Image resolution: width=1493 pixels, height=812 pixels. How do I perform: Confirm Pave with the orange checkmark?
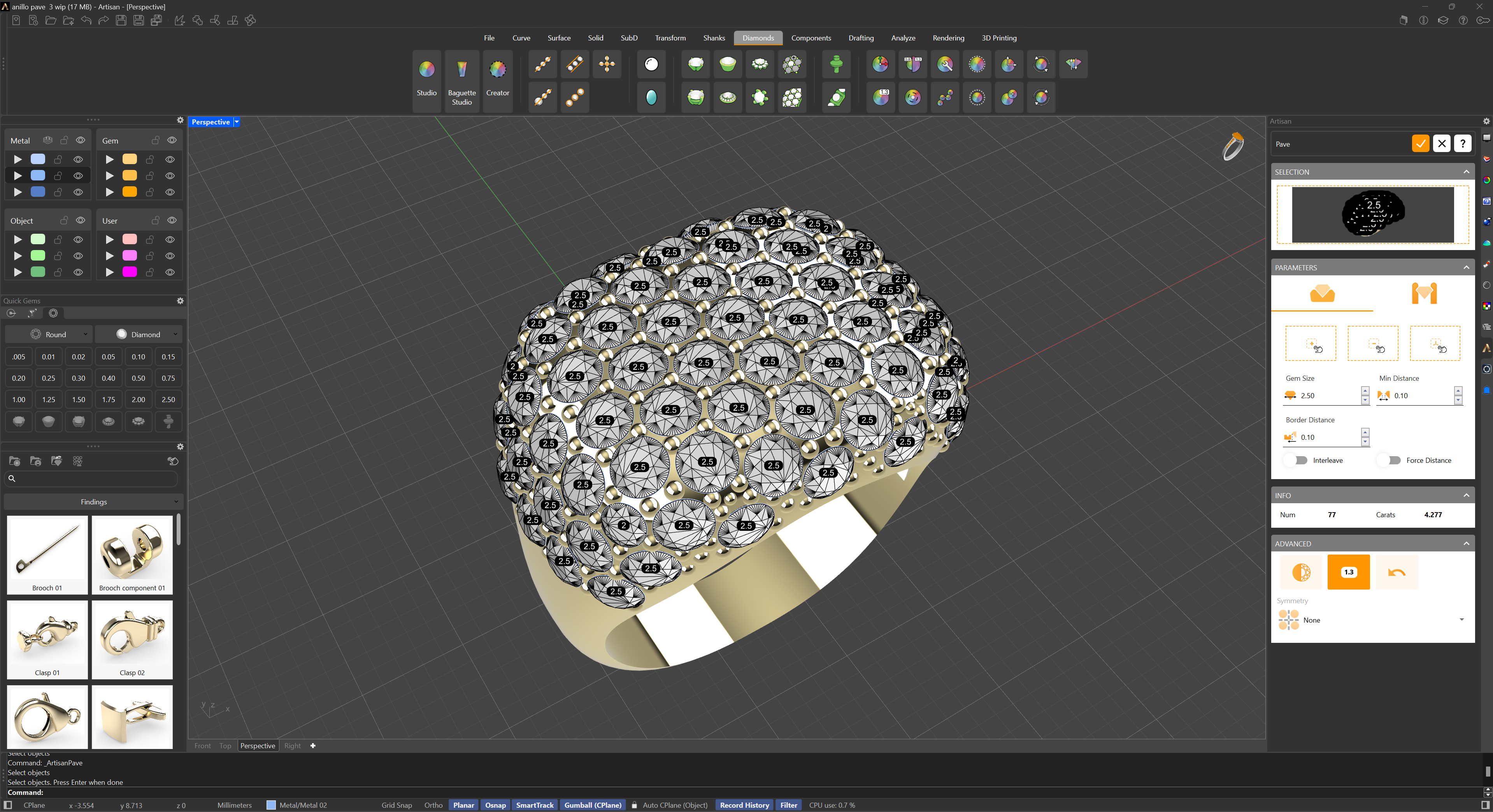(x=1421, y=143)
